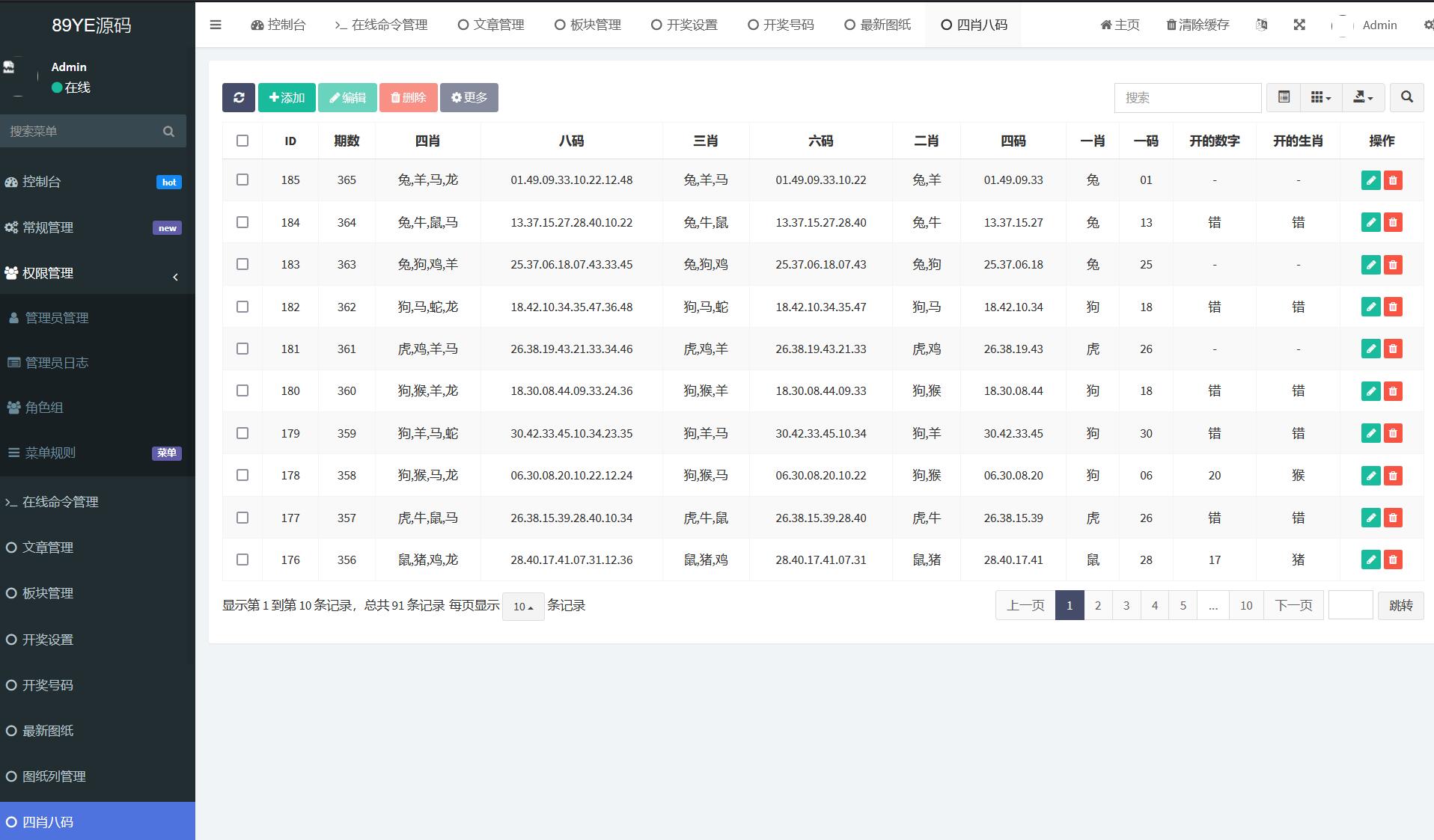Image resolution: width=1434 pixels, height=840 pixels.
Task: Click the search magnifier icon on the right
Action: (1406, 97)
